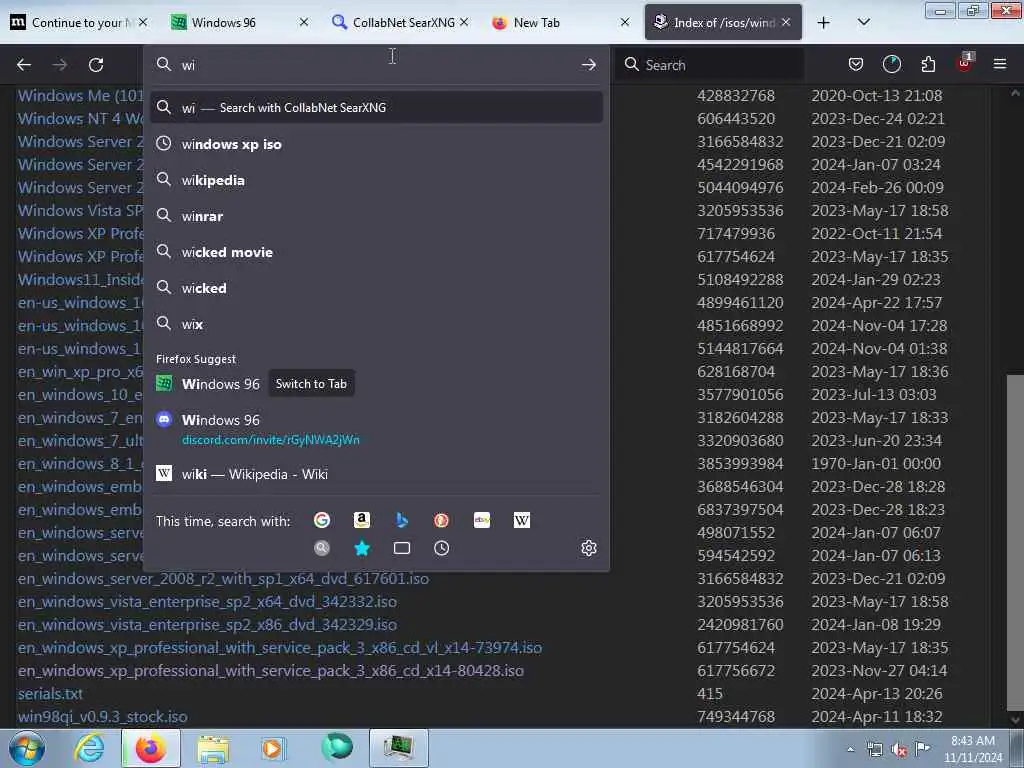Switch to the New Tab tab
The image size is (1024, 768).
click(x=562, y=22)
